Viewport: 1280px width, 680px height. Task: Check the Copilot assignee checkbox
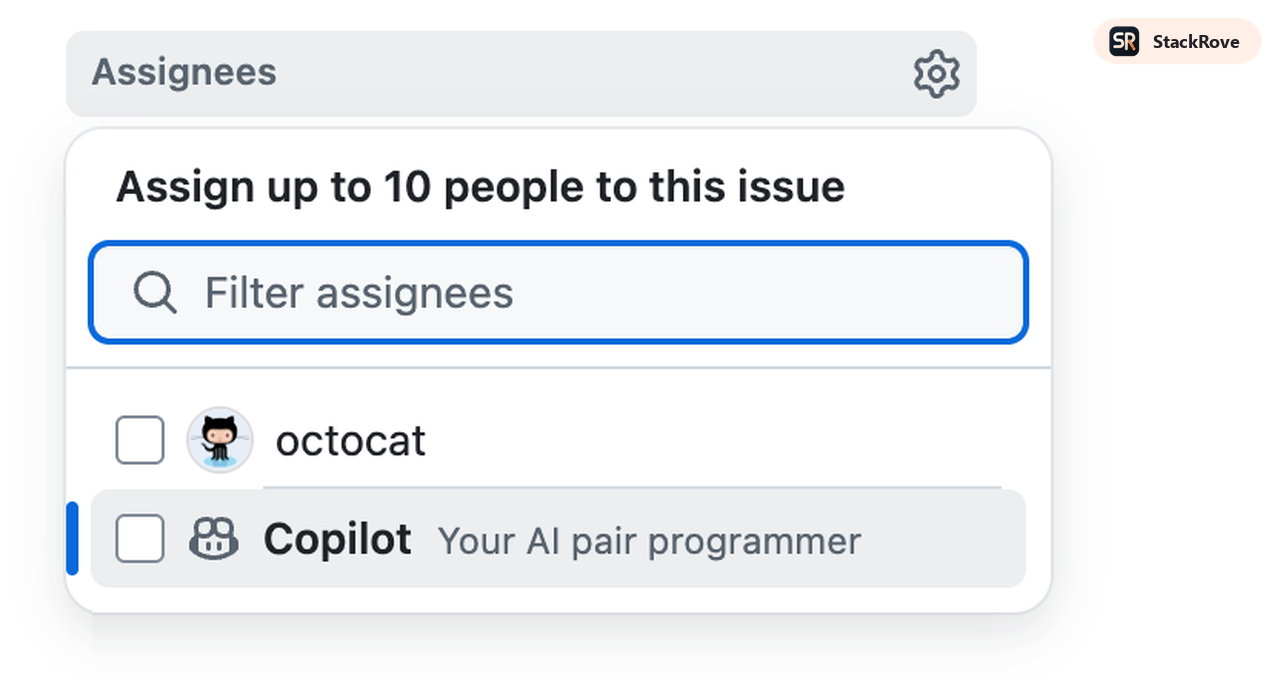[139, 538]
